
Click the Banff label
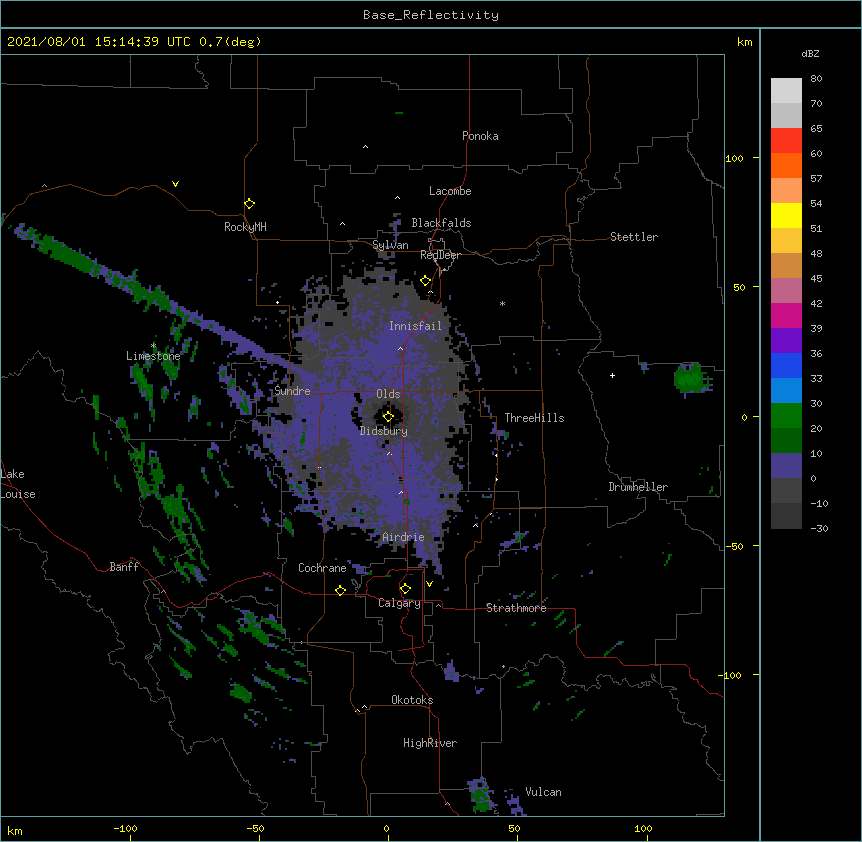tap(124, 567)
